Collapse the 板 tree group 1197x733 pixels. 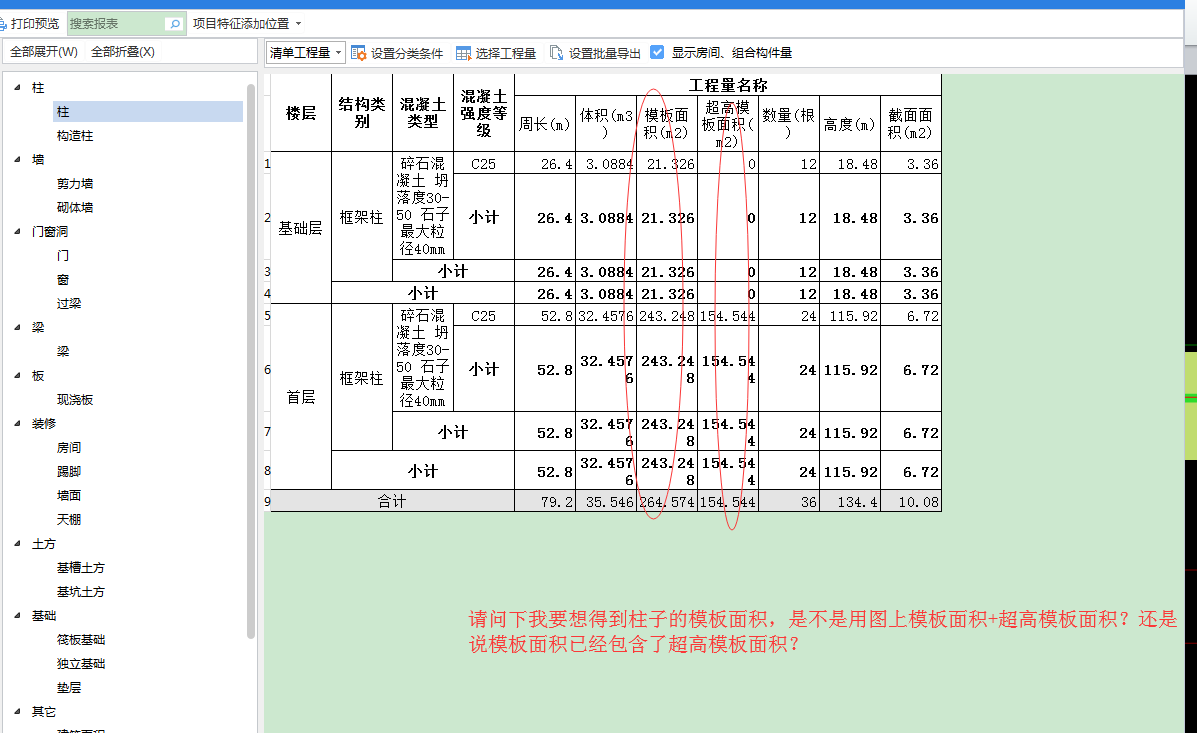(x=18, y=376)
